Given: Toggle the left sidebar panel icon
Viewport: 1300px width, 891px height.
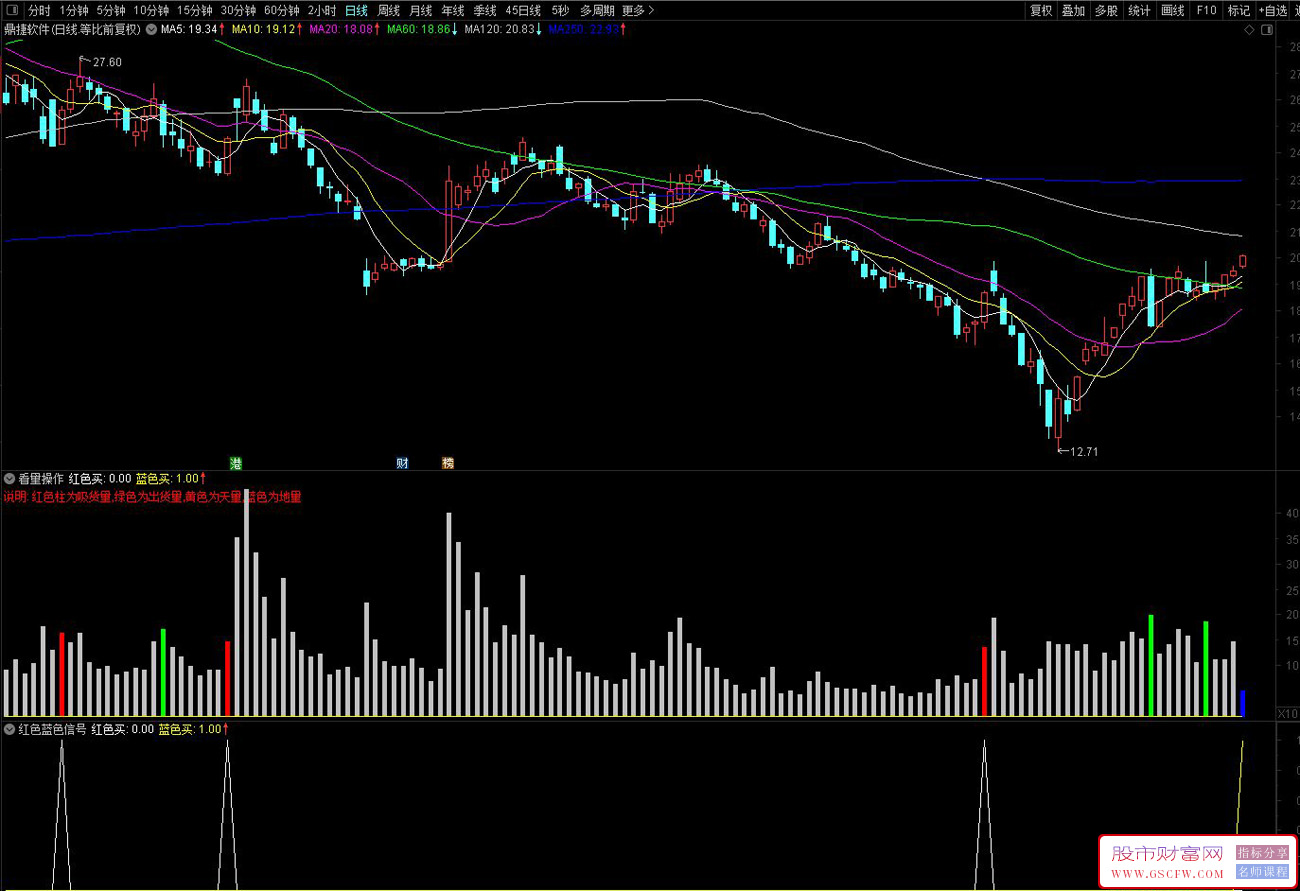Looking at the screenshot, I should tap(11, 10).
